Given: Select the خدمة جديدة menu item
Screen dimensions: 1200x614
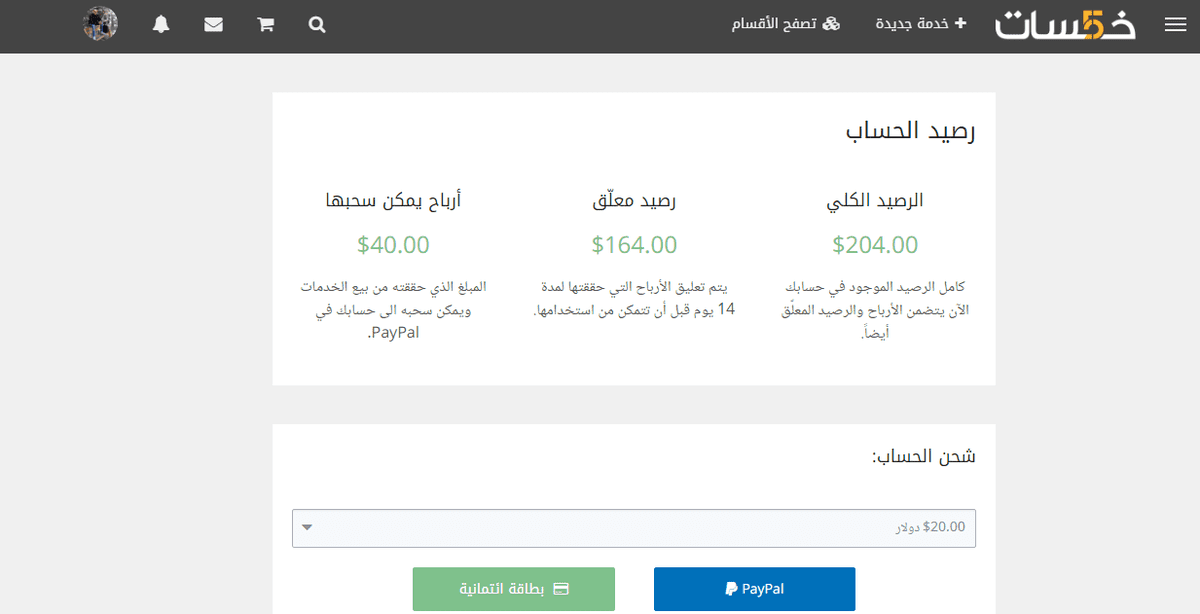Looking at the screenshot, I should tap(911, 24).
